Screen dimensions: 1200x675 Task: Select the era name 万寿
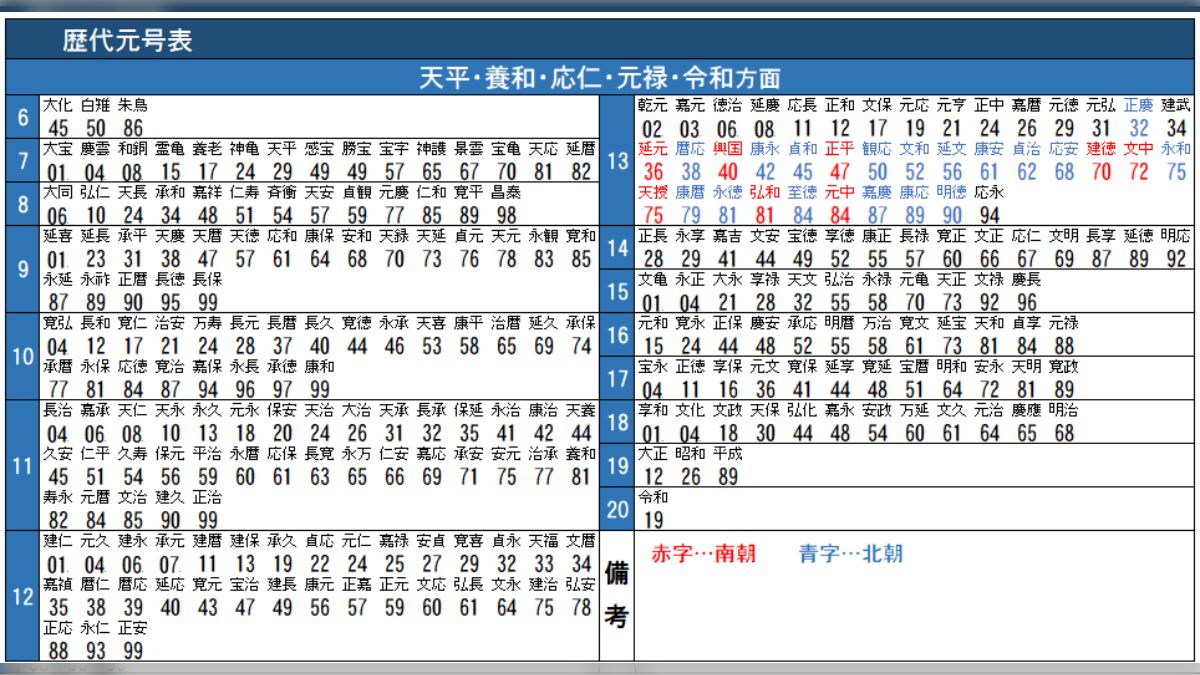(207, 323)
